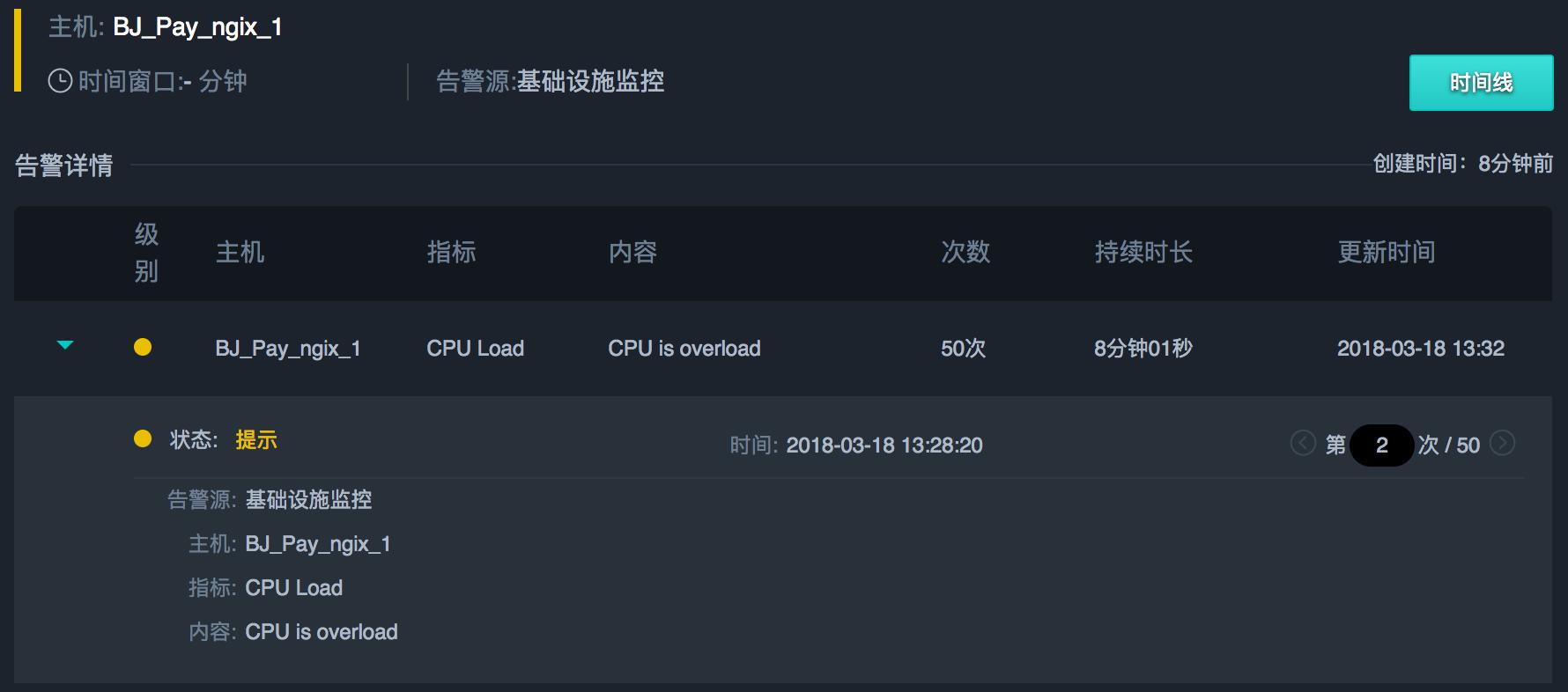
Task: Click the clock icon beside 时间窗口
Action: [x=60, y=82]
